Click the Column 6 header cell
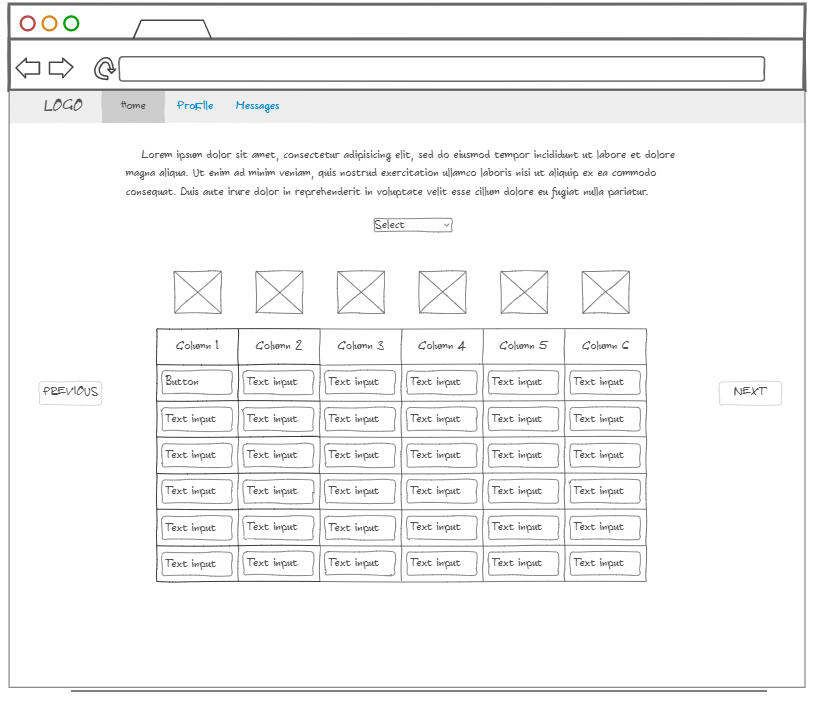 (x=605, y=344)
